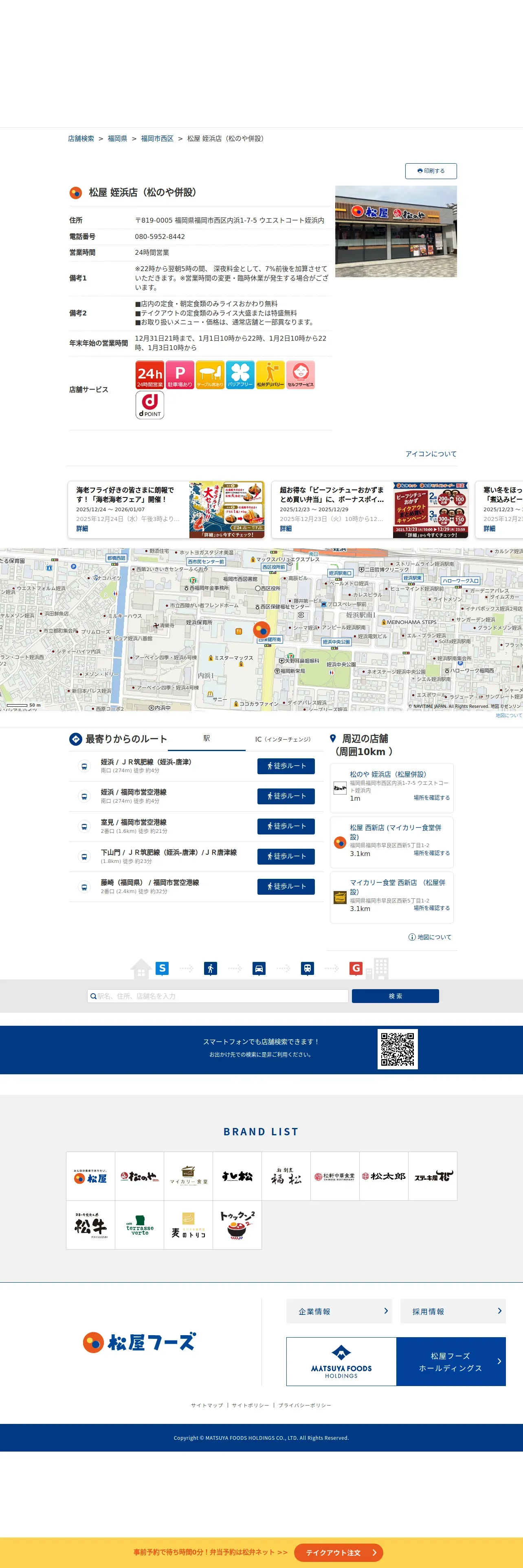
Task: Click 徒歩ルート for 姪浜 / 福岡市営空港線
Action: pyautogui.click(x=286, y=796)
